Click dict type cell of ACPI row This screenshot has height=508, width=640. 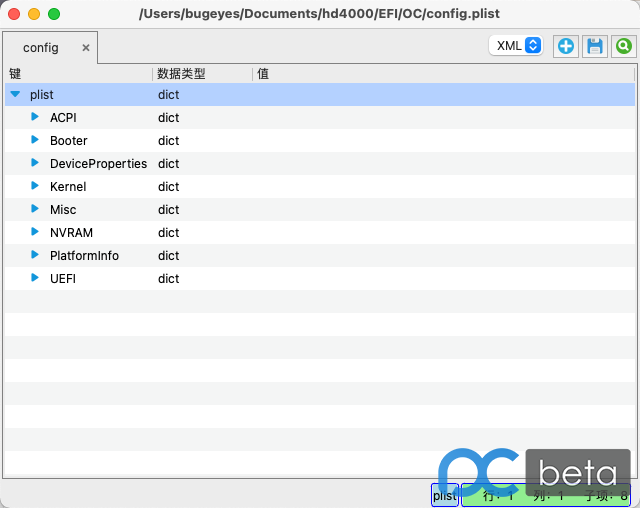(x=169, y=118)
